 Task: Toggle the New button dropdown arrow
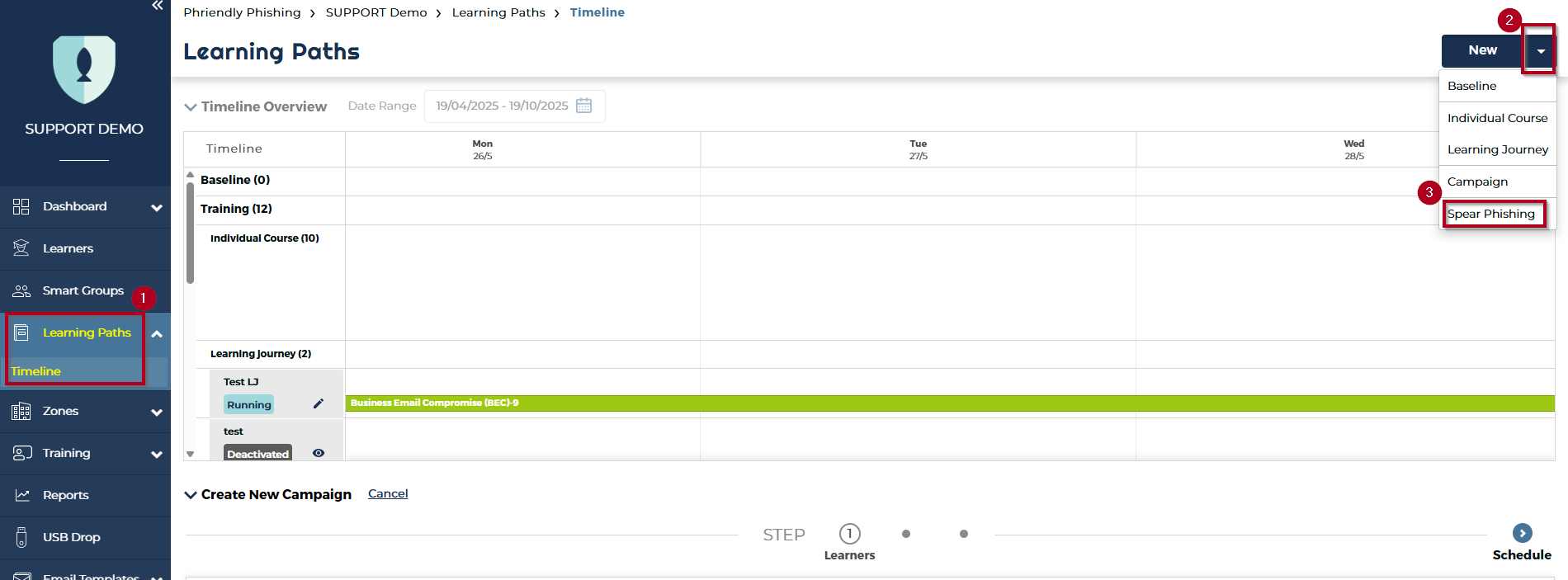pos(1540,51)
